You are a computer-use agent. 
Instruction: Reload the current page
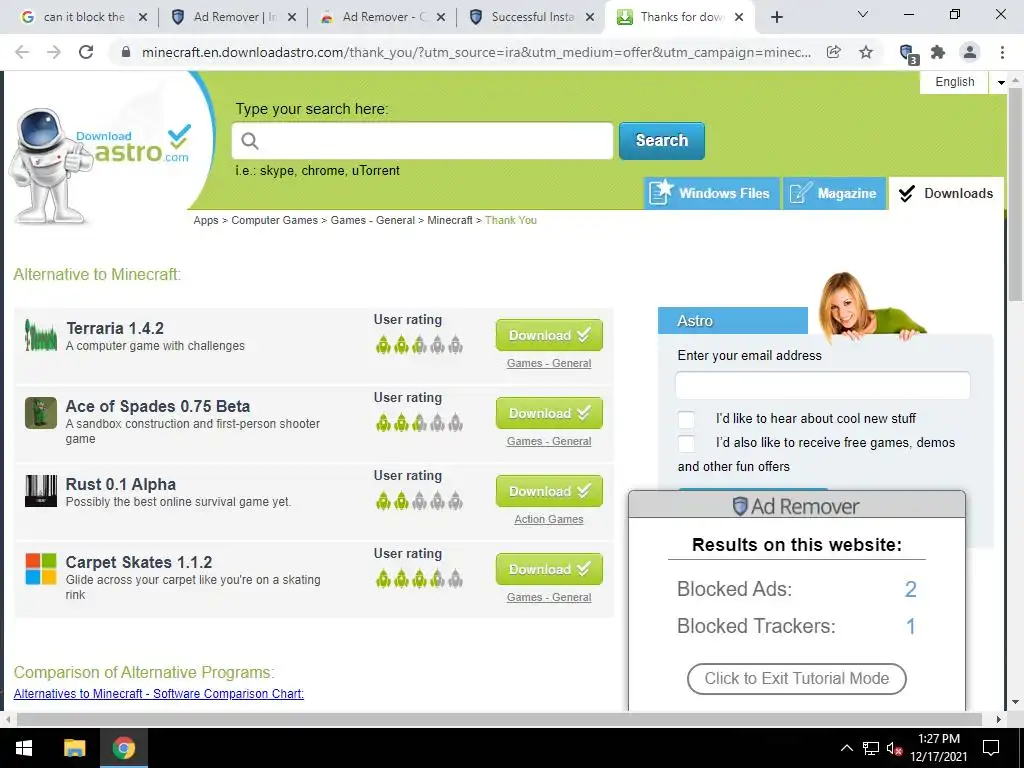coord(86,52)
